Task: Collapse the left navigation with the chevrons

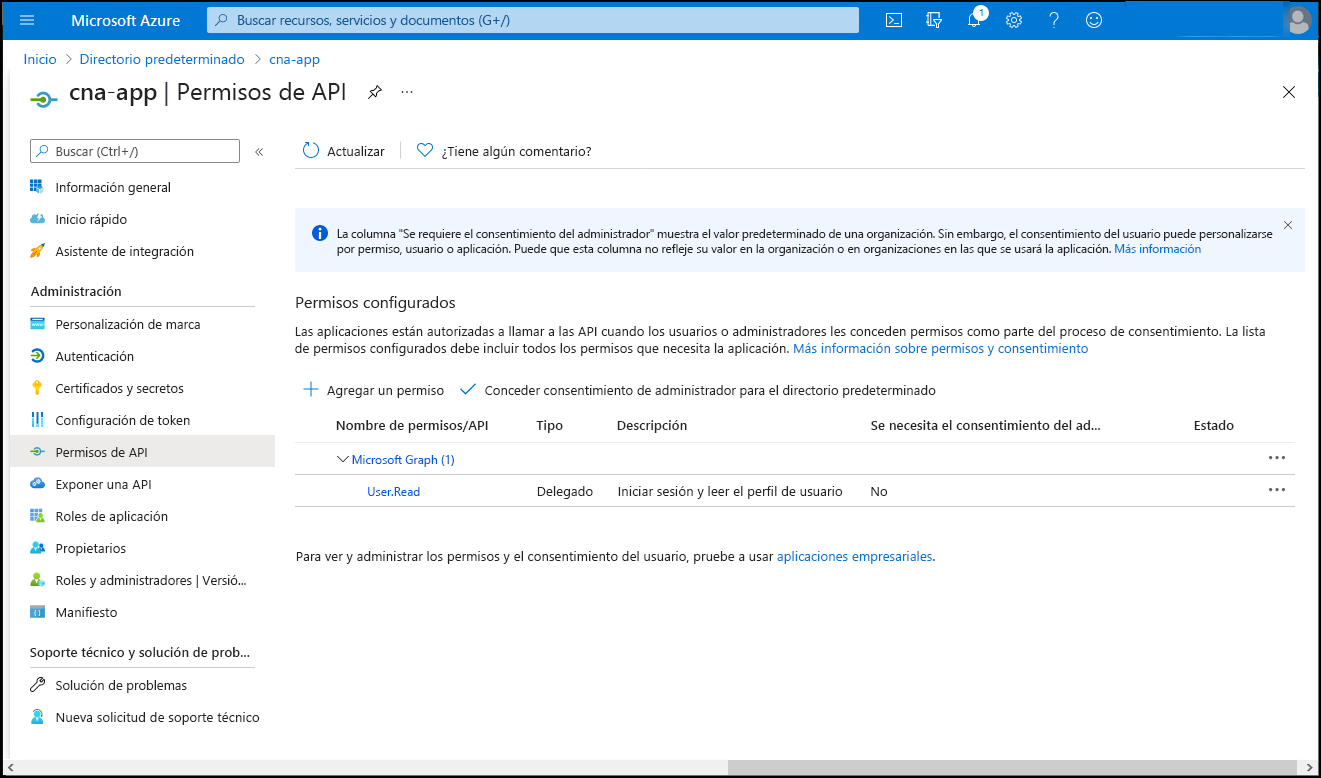Action: coord(259,151)
